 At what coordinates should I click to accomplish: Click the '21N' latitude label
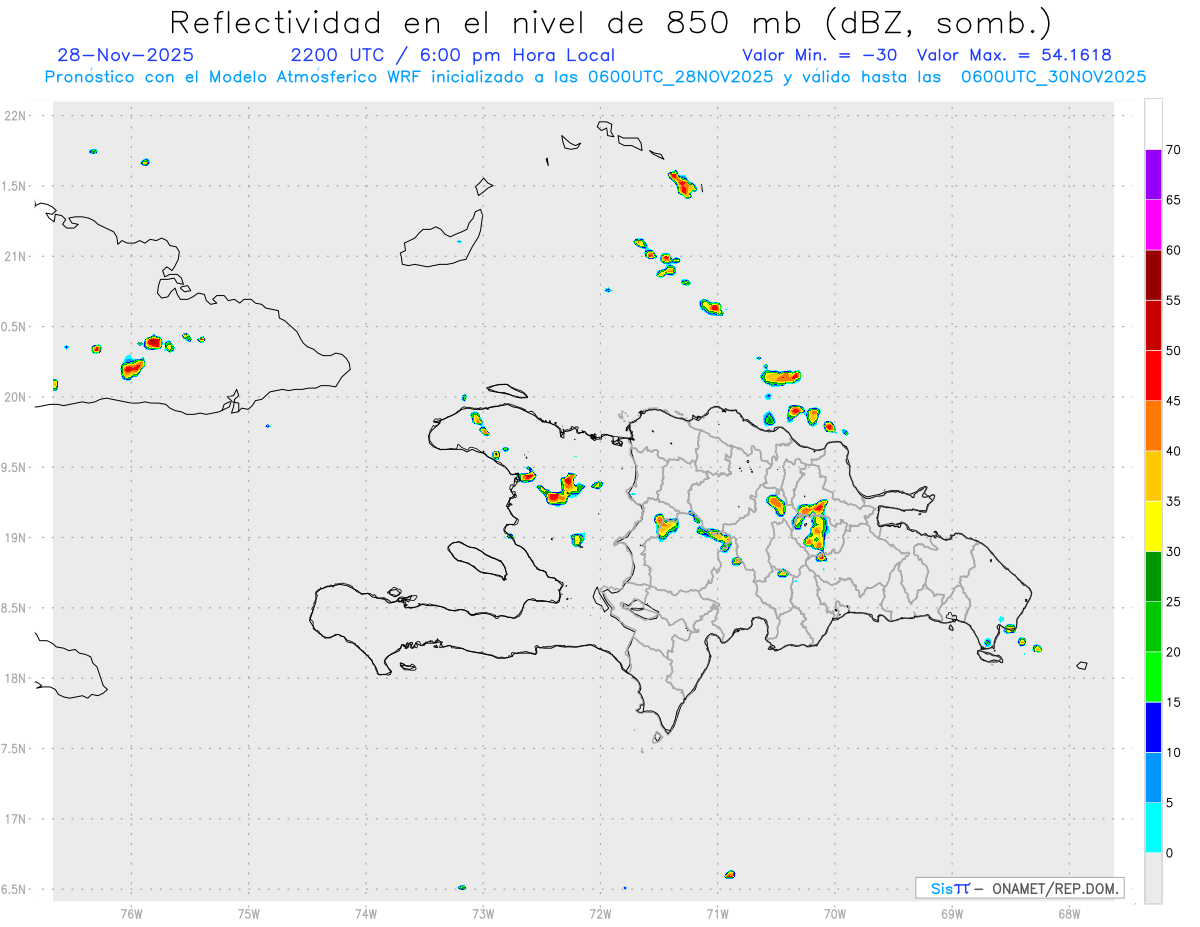click(x=17, y=256)
